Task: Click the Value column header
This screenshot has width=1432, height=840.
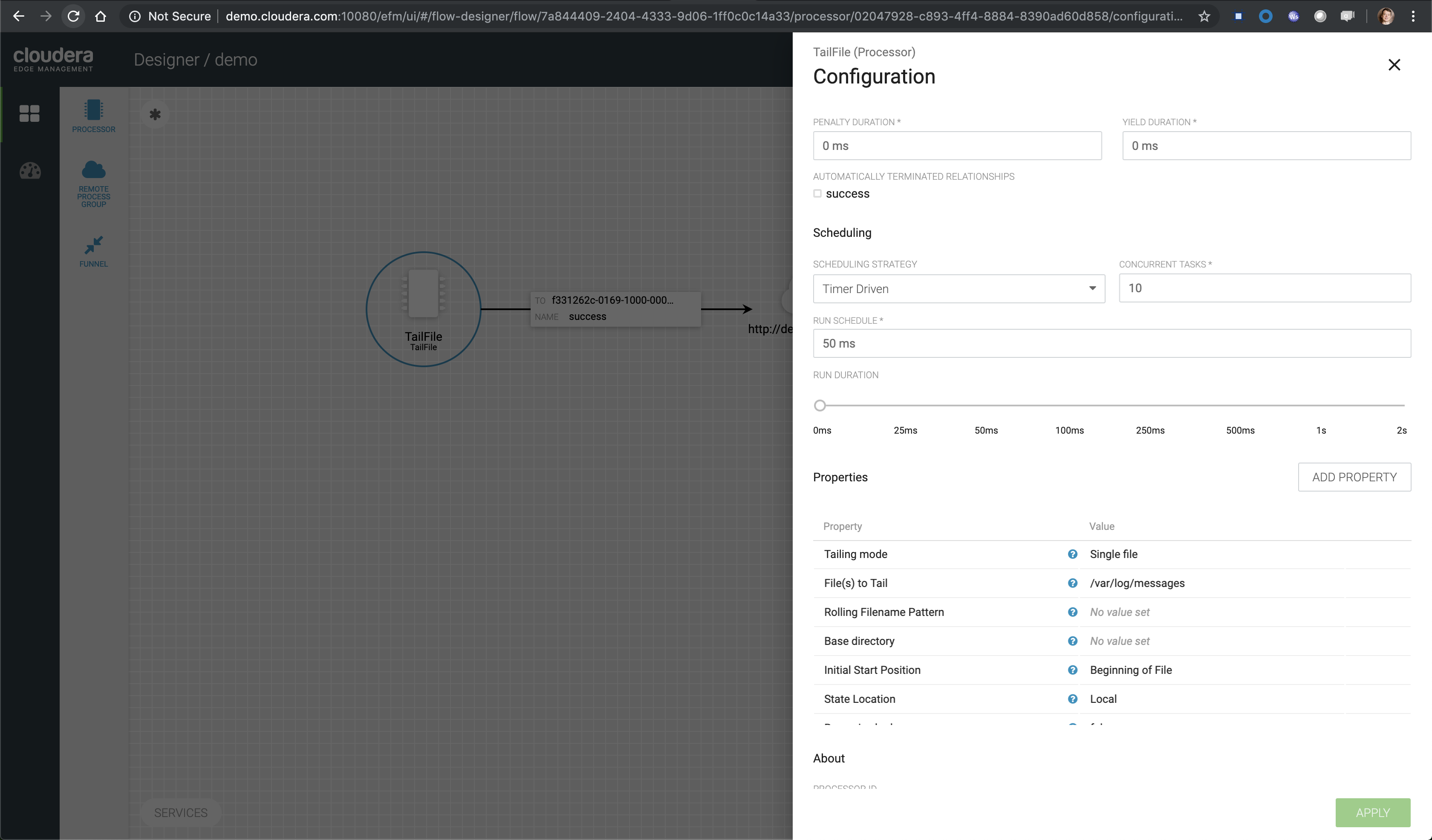Action: (1101, 526)
